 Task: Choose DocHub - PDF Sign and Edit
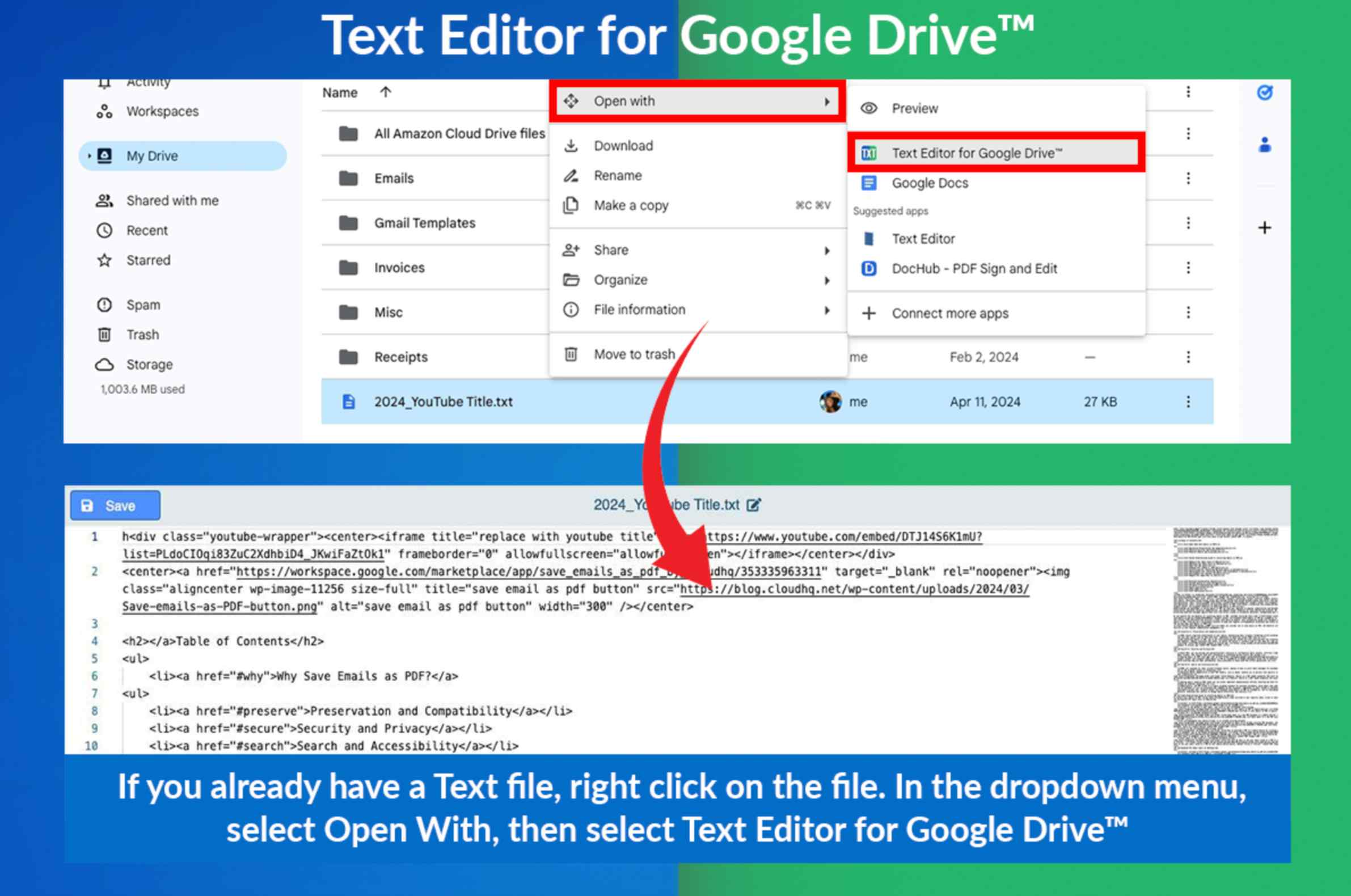(x=996, y=269)
